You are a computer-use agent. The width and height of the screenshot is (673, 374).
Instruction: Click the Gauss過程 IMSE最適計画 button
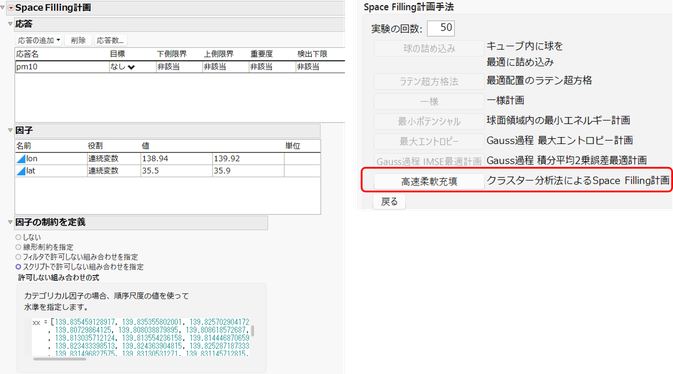click(429, 161)
